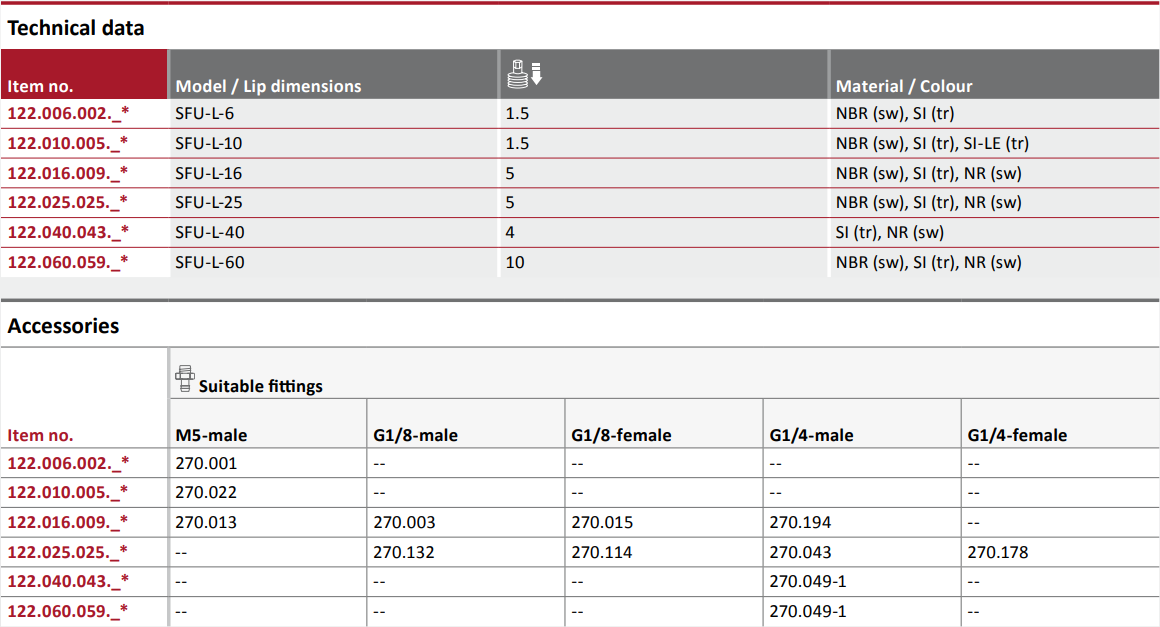Select fitting number 270.001
This screenshot has height=627, width=1160.
tap(206, 463)
